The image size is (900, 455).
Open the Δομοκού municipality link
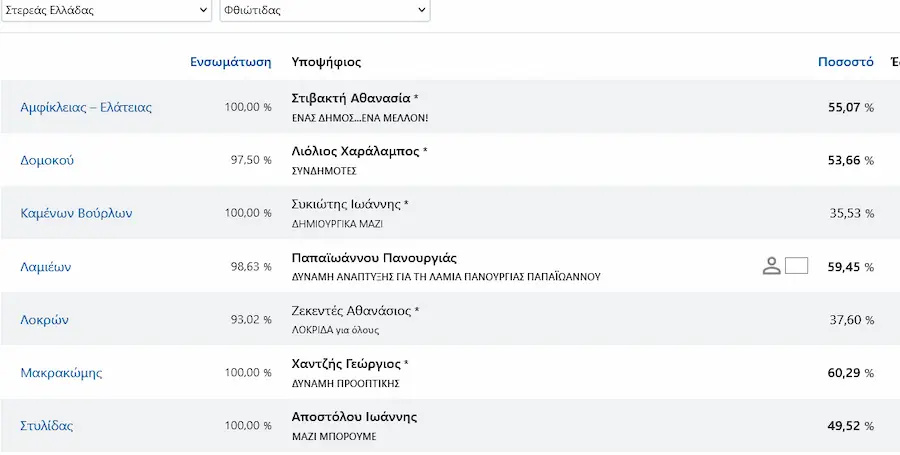47,160
